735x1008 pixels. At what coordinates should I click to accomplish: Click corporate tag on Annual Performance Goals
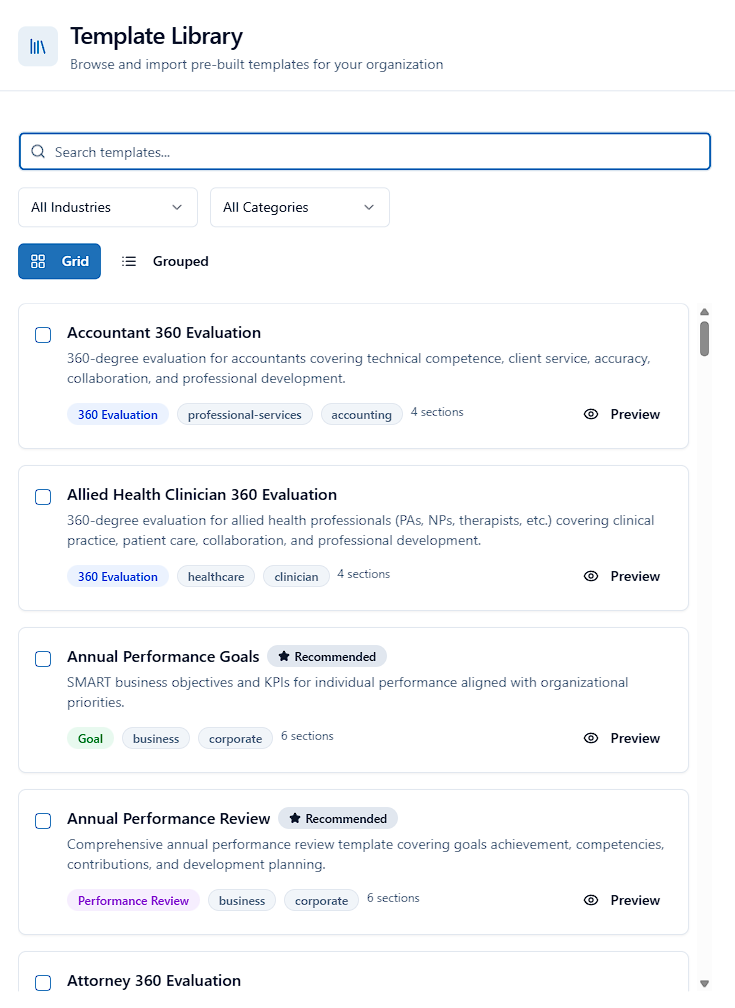click(x=235, y=739)
